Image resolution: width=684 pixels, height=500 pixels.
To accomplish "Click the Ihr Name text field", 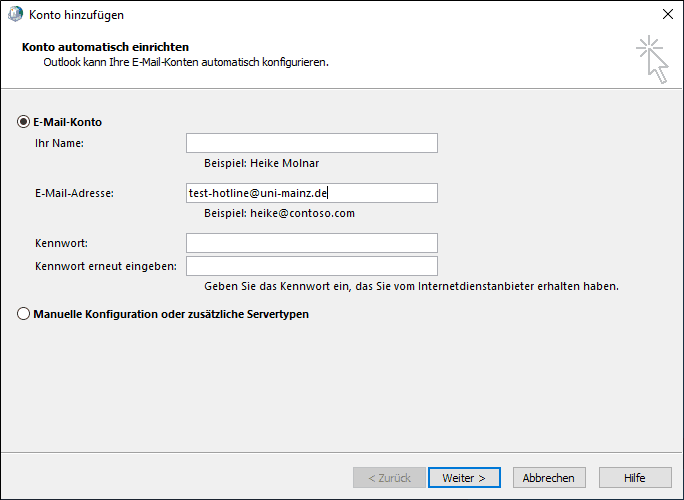I will point(311,143).
